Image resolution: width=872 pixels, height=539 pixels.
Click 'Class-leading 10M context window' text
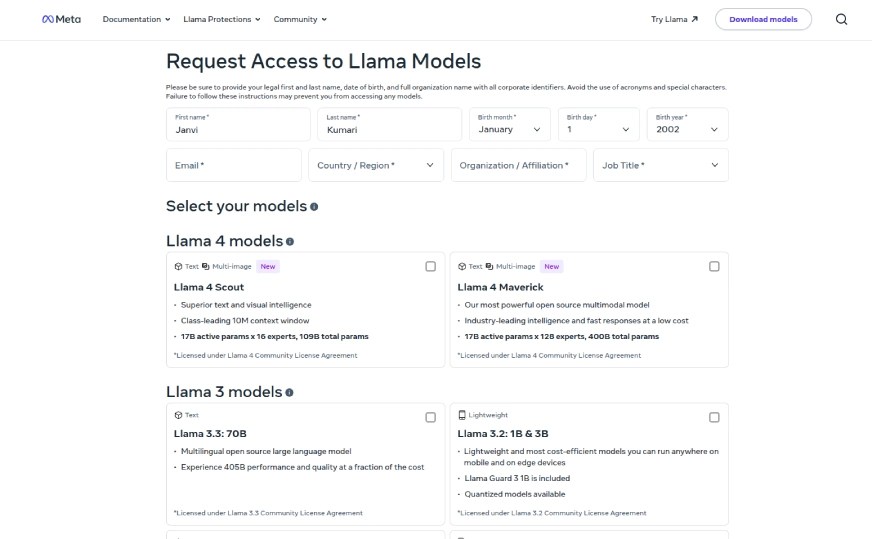[x=245, y=320]
